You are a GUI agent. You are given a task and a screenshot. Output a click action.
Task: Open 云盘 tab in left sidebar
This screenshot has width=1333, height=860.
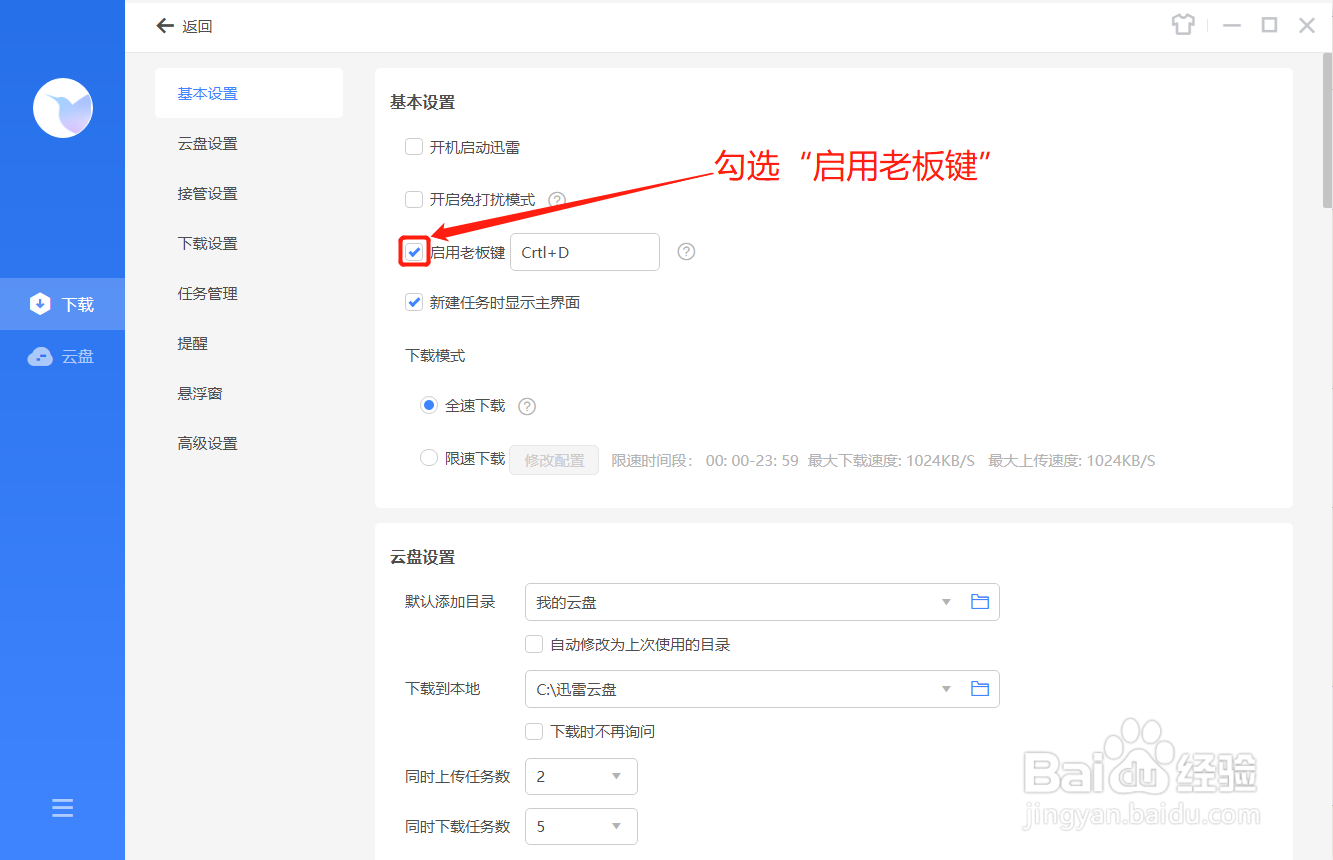coord(62,356)
